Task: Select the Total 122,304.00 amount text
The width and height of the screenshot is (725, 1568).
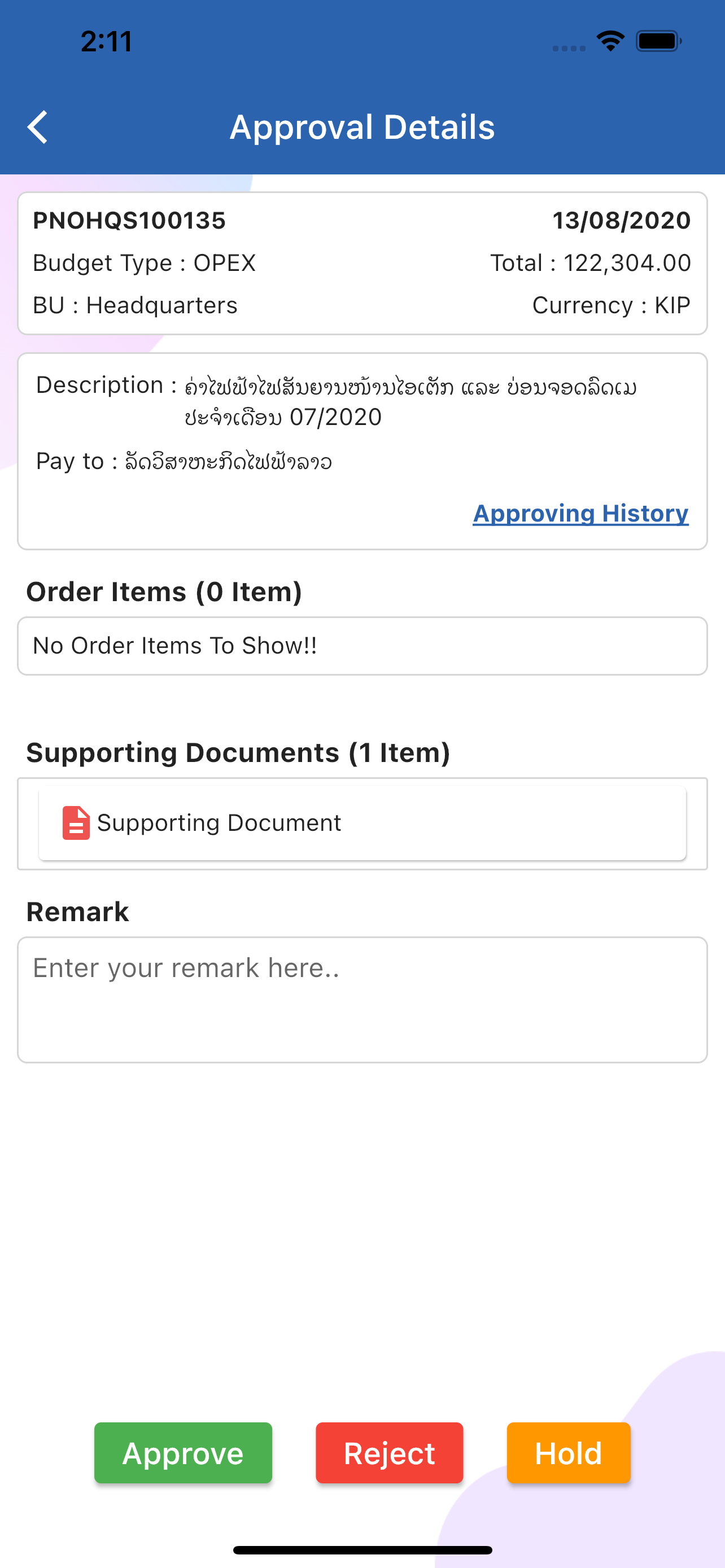Action: tap(591, 263)
